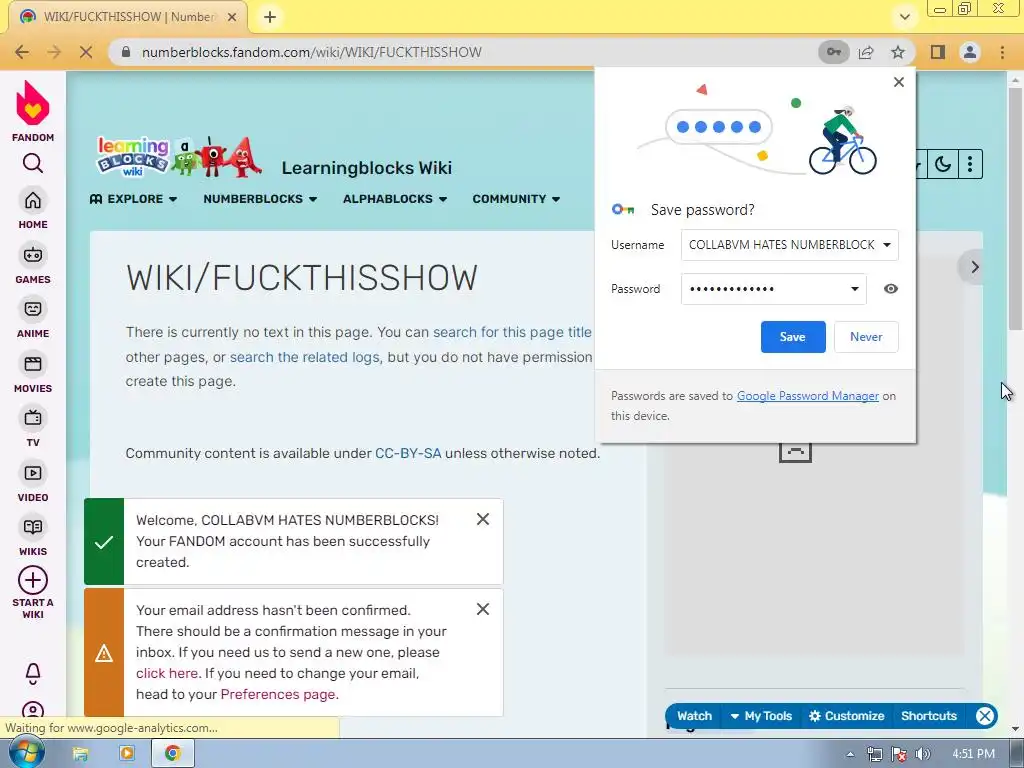Viewport: 1024px width, 768px height.
Task: Click the Learningblocks Wiki logo
Action: pyautogui.click(x=179, y=157)
